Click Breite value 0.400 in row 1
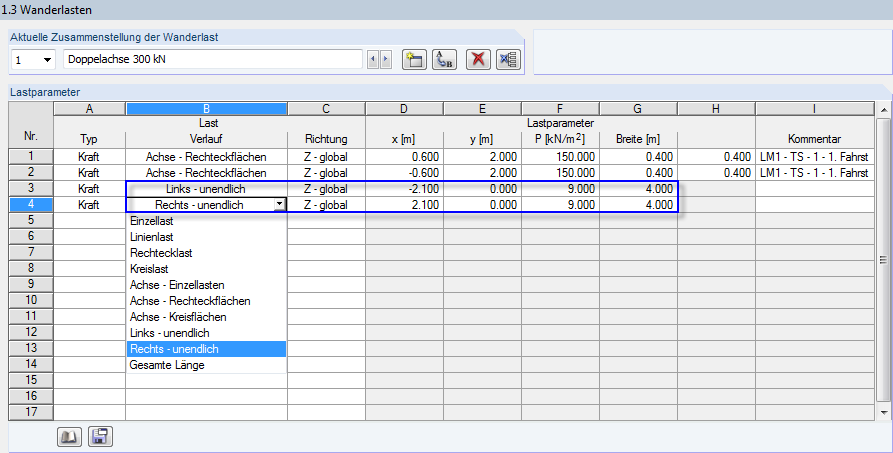Viewport: 893px width, 453px height. (638, 157)
